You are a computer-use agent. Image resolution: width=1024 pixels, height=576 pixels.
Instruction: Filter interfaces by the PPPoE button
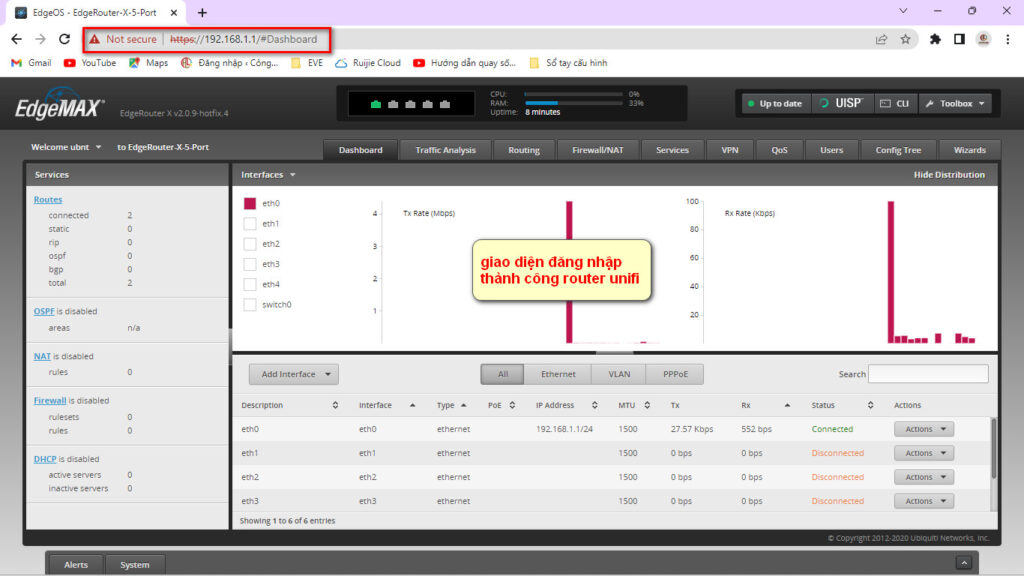(675, 374)
